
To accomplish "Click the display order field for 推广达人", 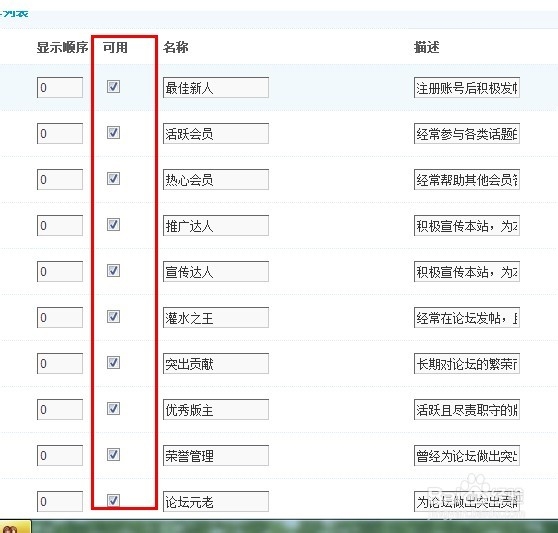I will click(60, 226).
